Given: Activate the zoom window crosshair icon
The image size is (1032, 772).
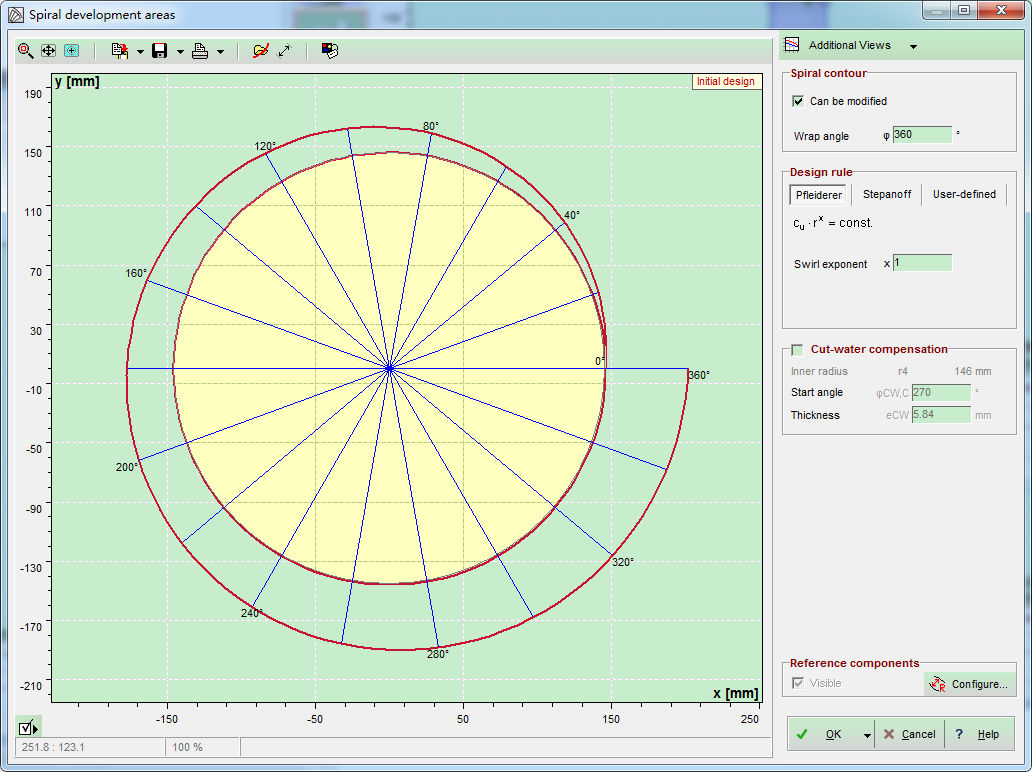Looking at the screenshot, I should click(x=71, y=51).
